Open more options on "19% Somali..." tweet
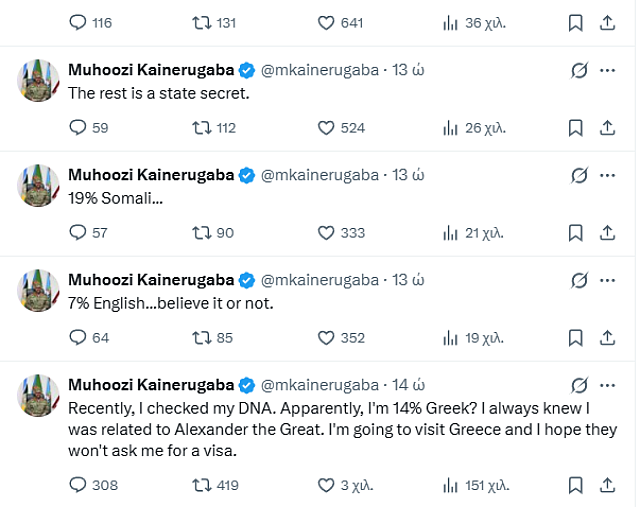 coord(607,175)
